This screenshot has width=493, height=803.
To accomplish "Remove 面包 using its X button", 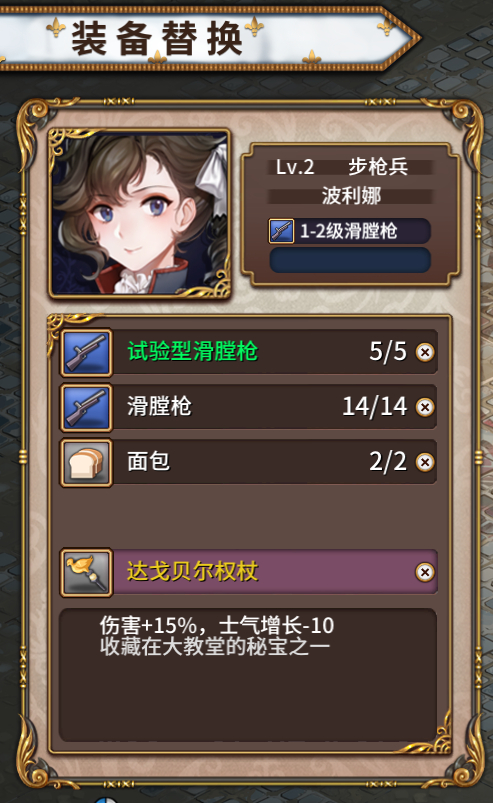I will point(425,462).
